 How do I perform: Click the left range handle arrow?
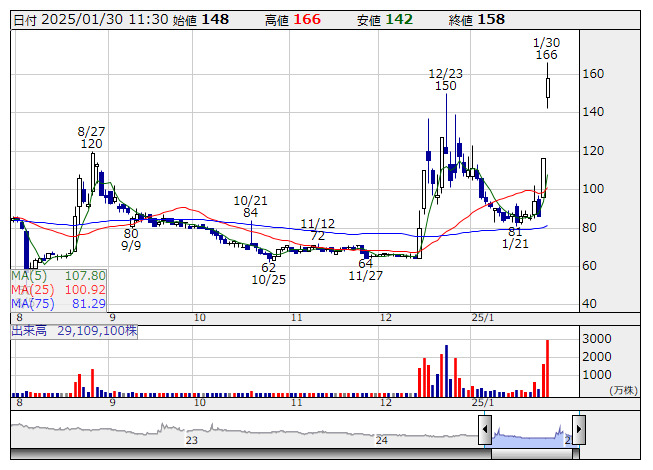pos(485,430)
